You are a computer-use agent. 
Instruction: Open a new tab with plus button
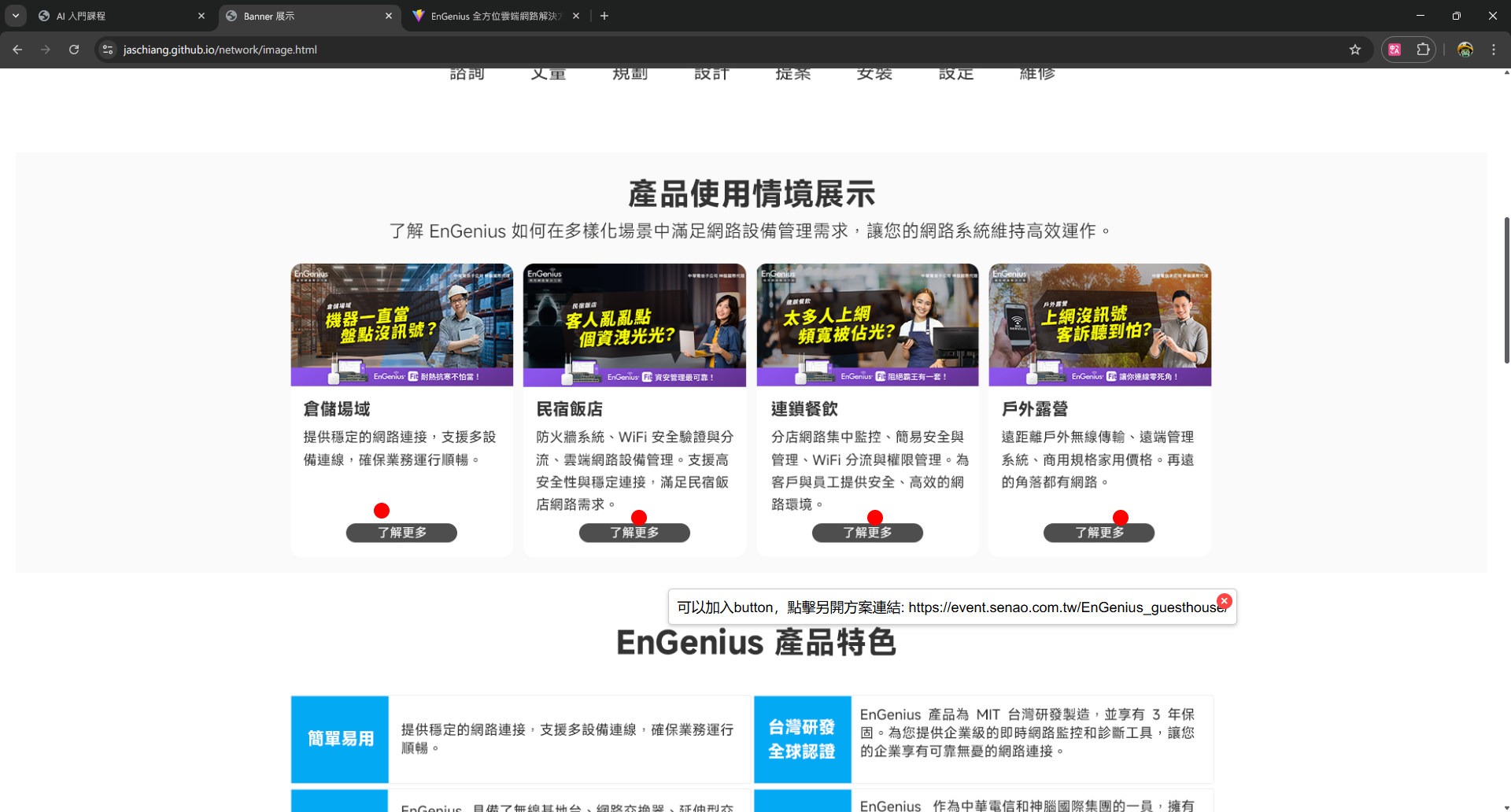pos(604,16)
